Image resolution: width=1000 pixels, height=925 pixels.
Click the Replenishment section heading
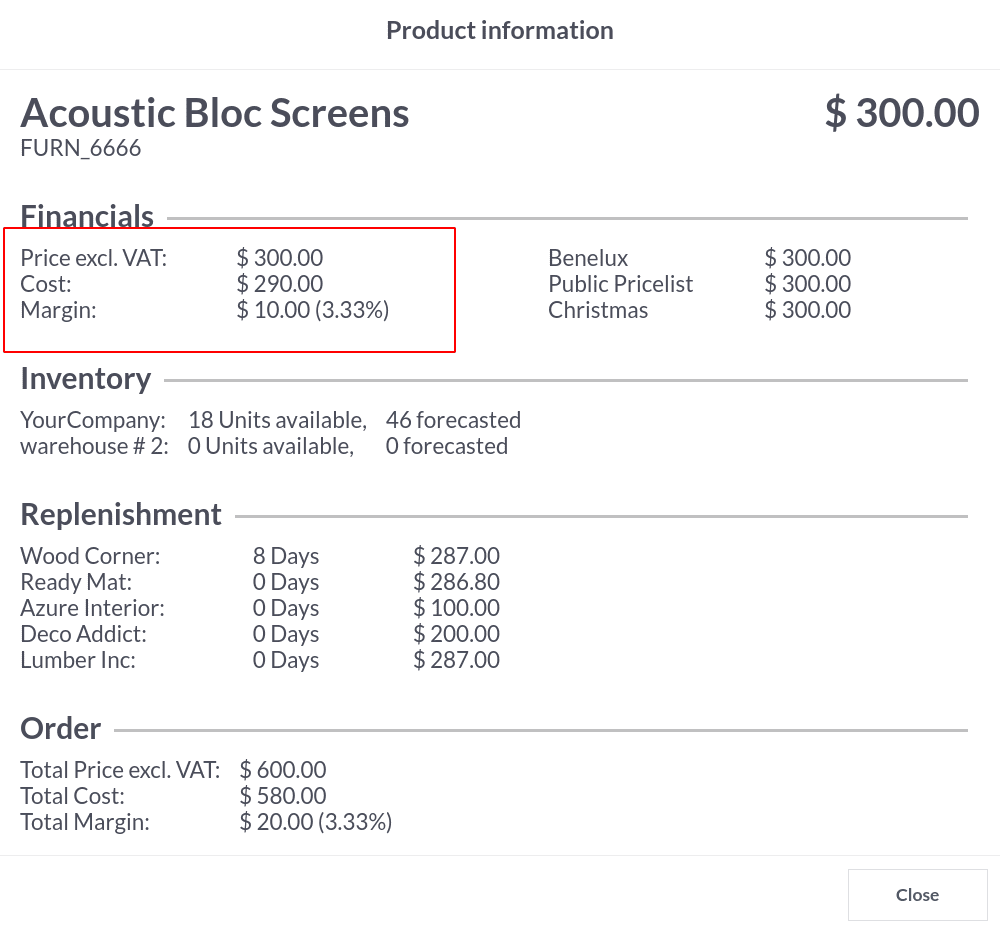121,515
